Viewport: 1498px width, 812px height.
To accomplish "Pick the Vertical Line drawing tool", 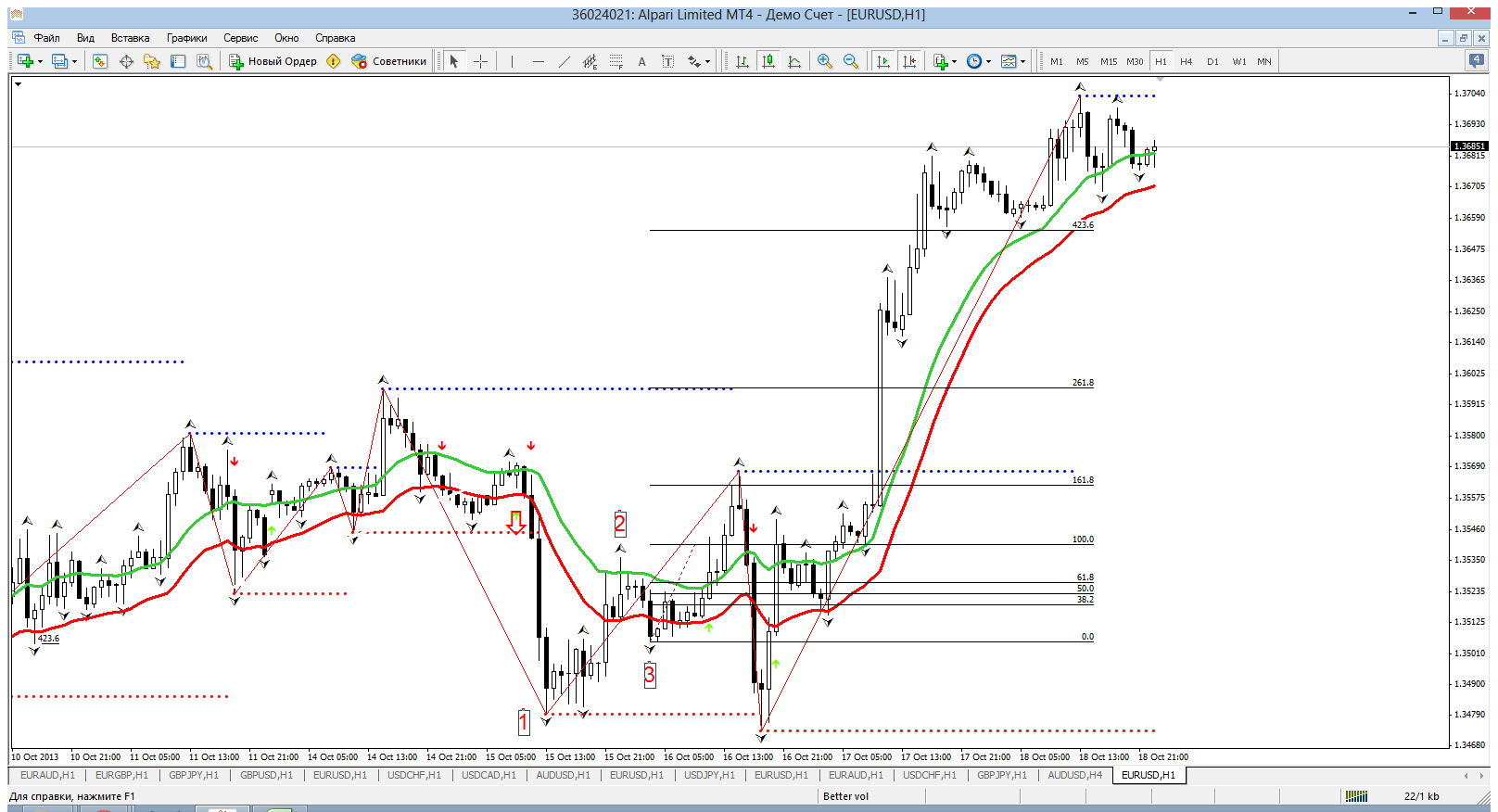I will pos(512,61).
